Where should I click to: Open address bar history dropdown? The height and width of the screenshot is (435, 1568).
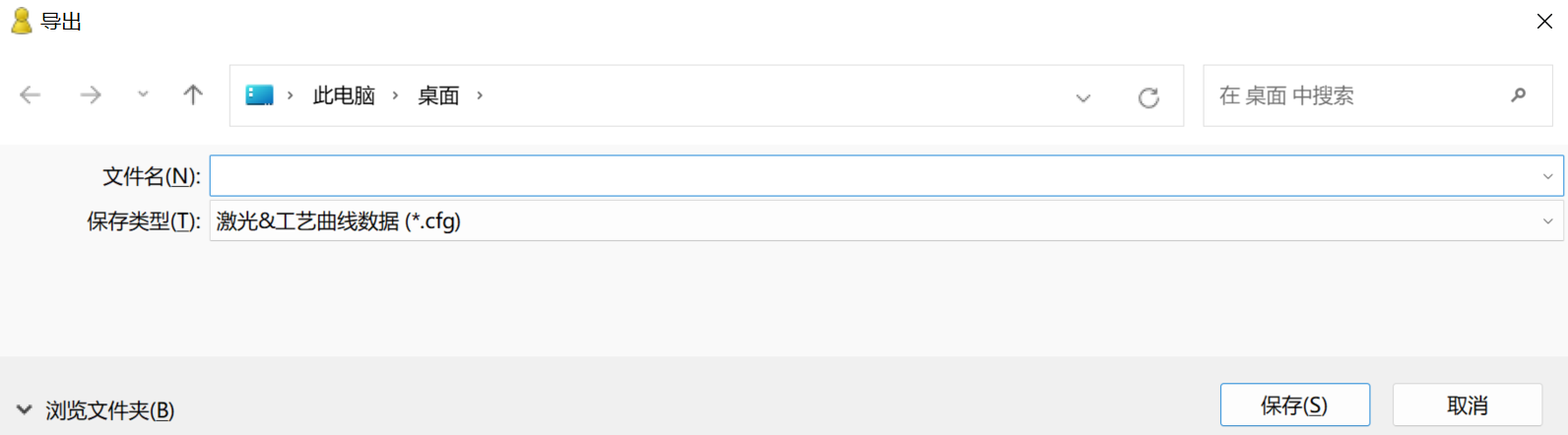(x=1083, y=97)
